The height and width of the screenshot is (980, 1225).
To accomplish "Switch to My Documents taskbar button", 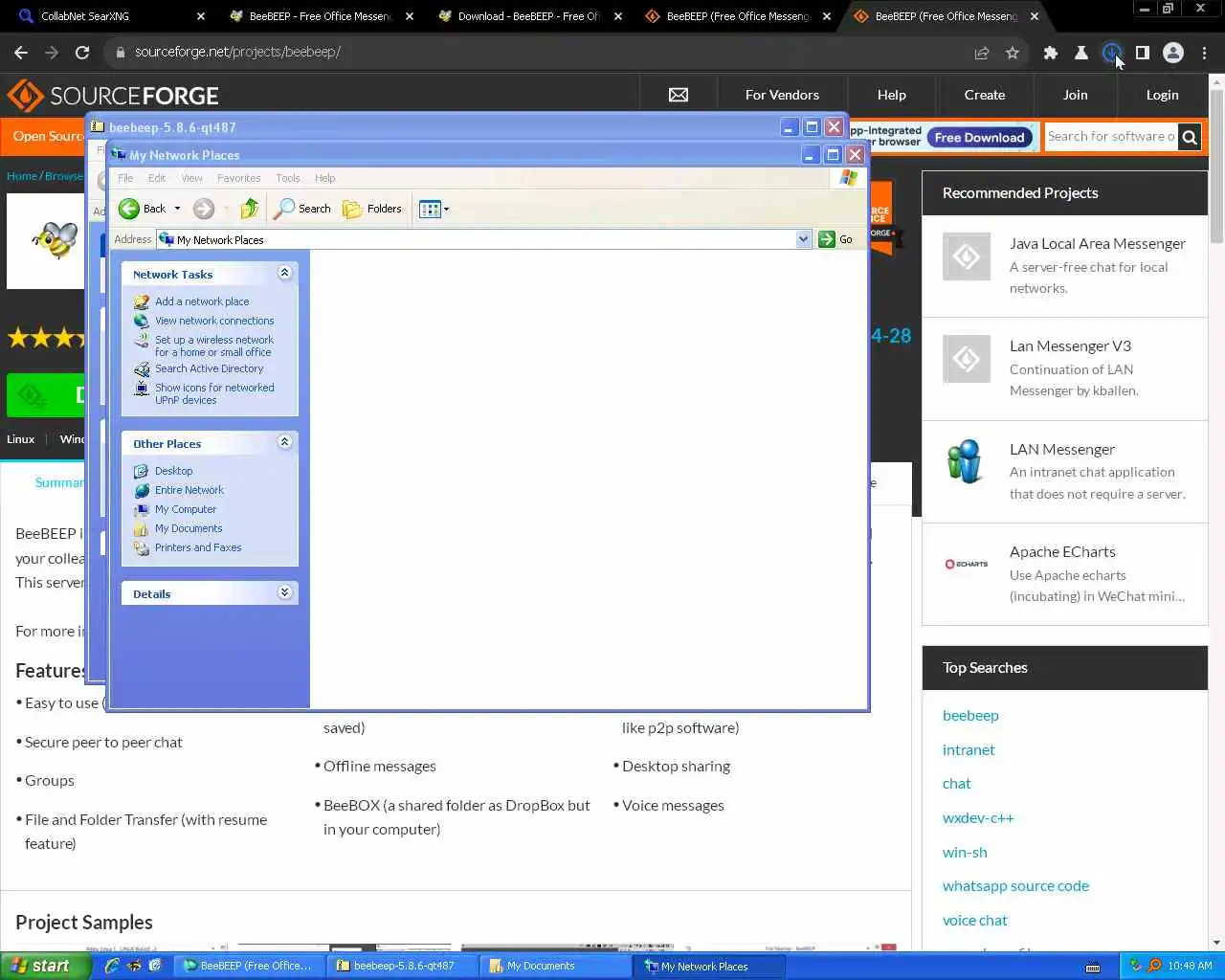I will (555, 966).
